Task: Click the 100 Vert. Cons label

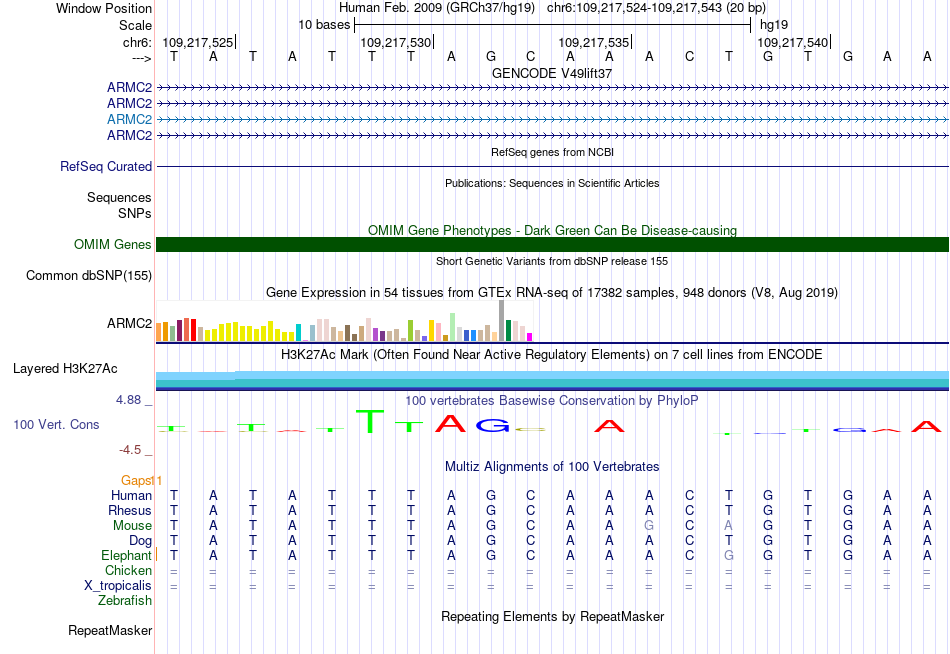Action: [x=56, y=424]
